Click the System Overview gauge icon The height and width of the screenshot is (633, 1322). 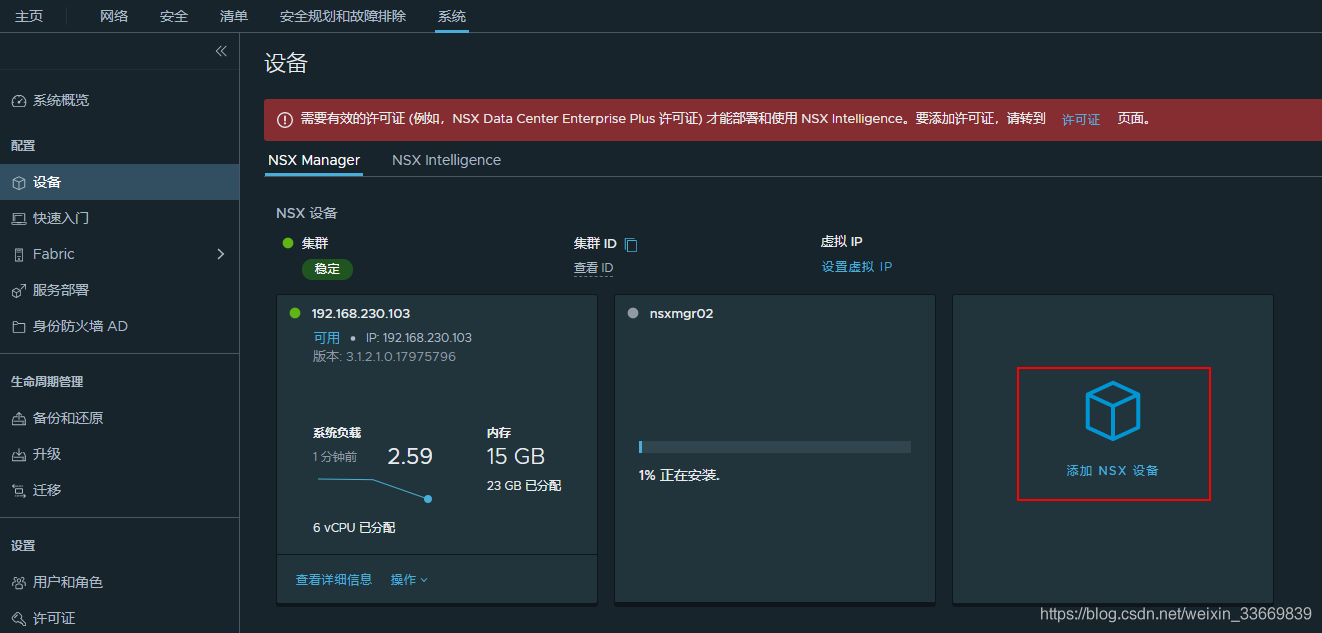18,101
